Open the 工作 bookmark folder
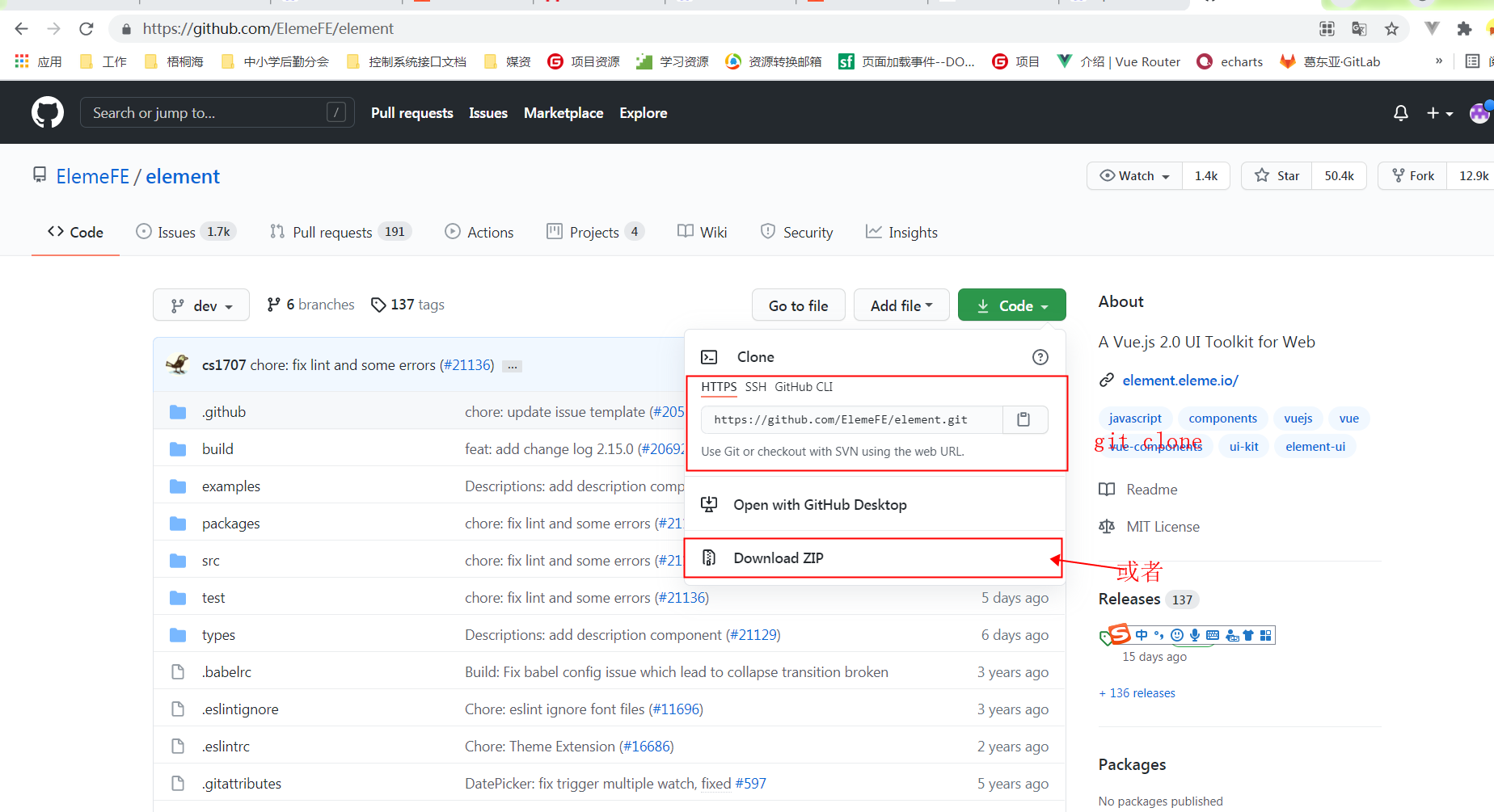The width and height of the screenshot is (1494, 812). (x=103, y=61)
